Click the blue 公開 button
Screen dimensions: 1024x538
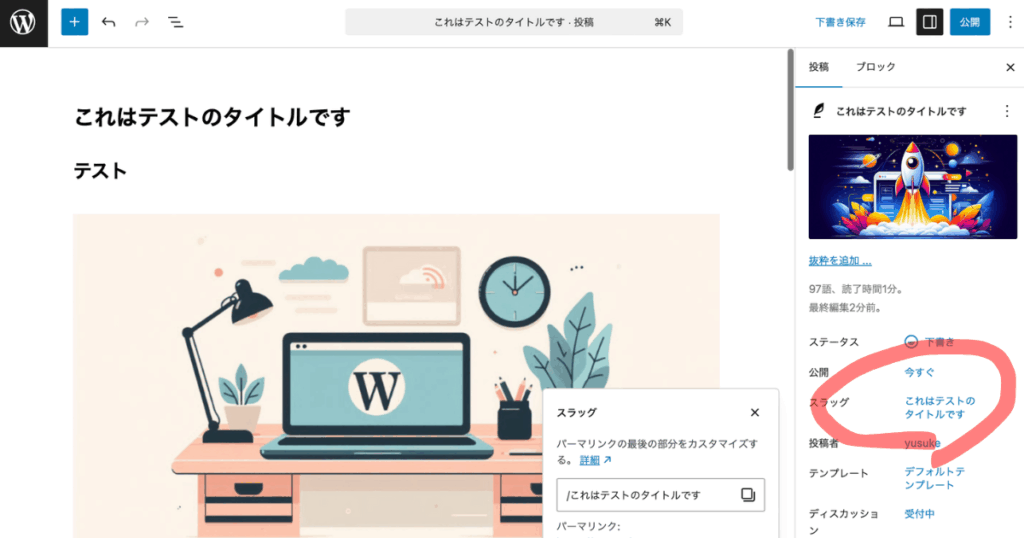click(969, 22)
